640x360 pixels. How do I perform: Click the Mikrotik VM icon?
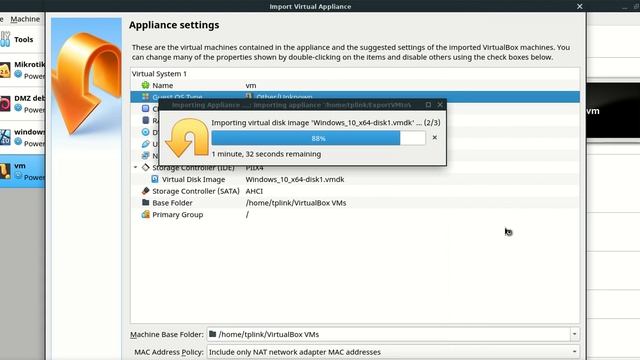(4, 70)
